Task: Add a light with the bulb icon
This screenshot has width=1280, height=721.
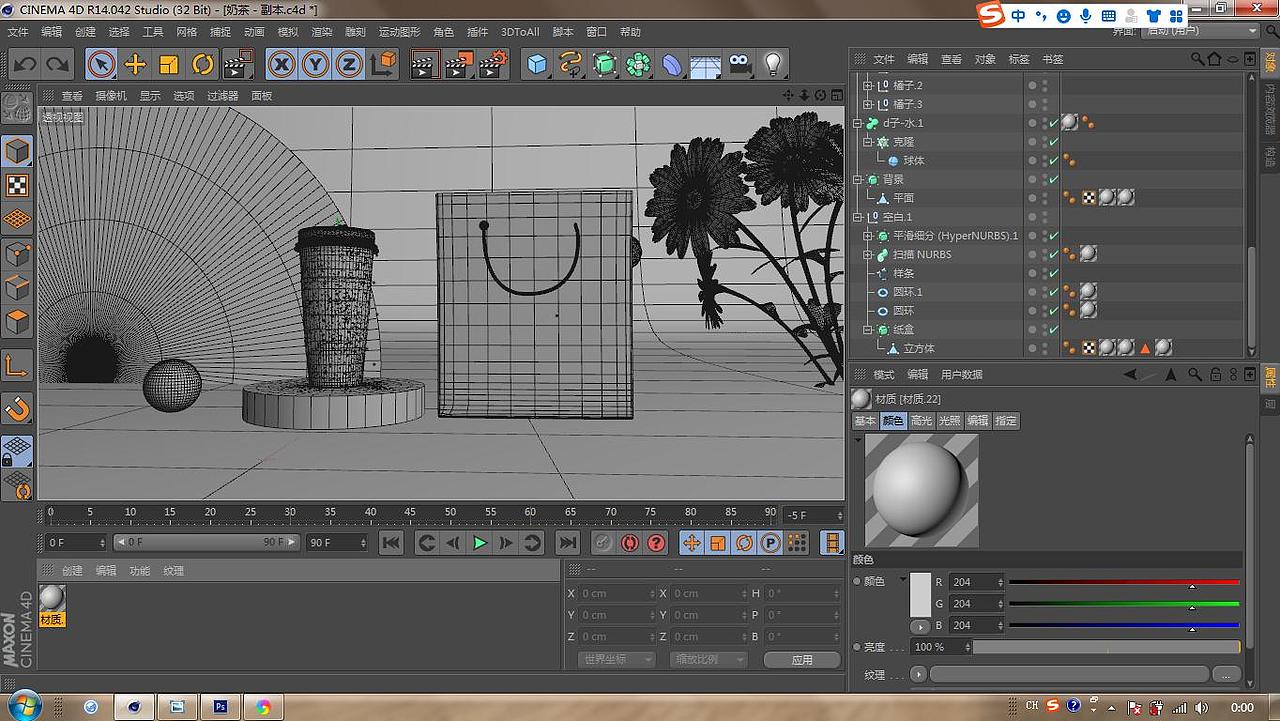Action: pyautogui.click(x=772, y=65)
